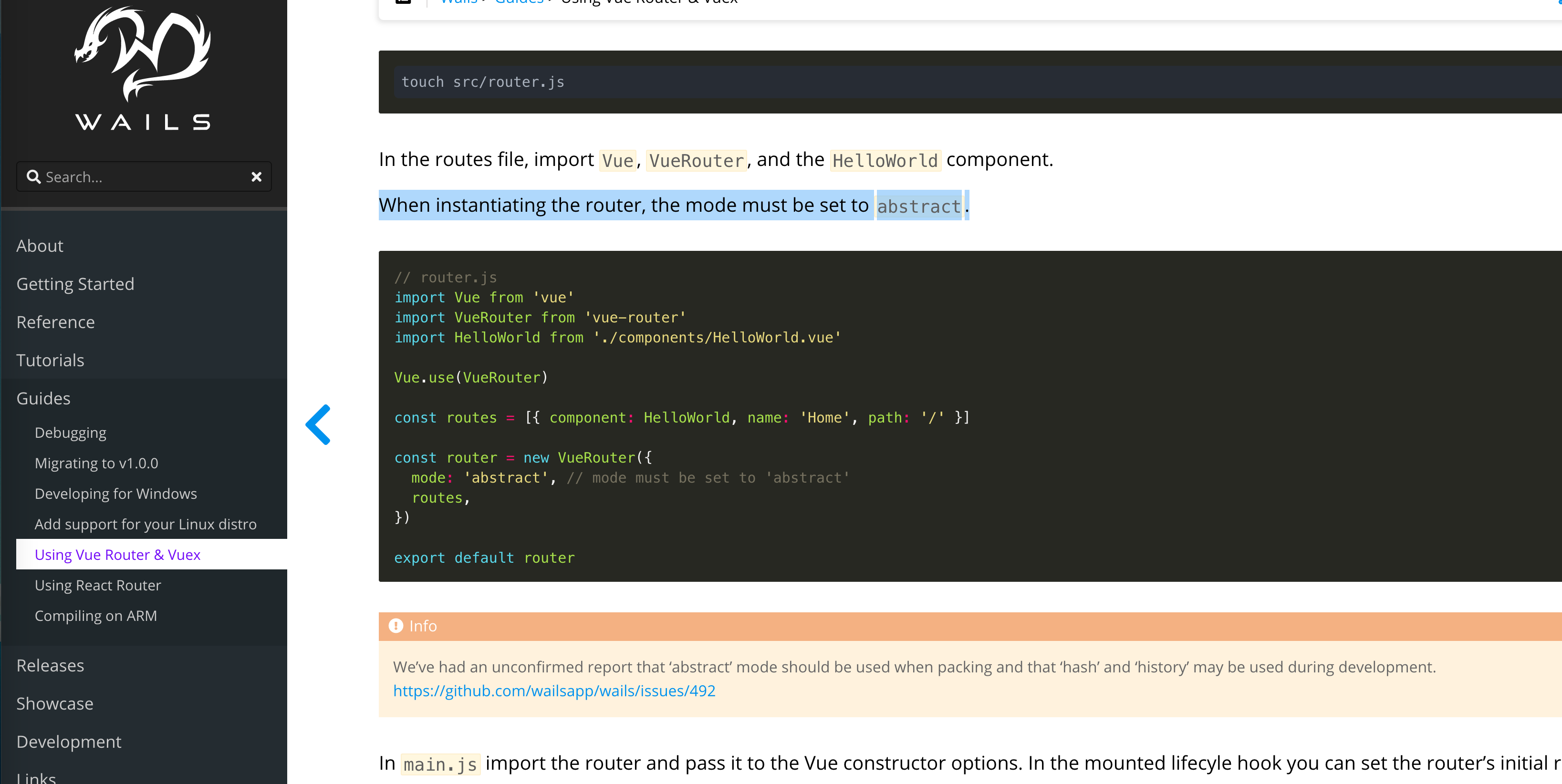The width and height of the screenshot is (1562, 784).
Task: Clear search using the X icon
Action: pos(257,176)
